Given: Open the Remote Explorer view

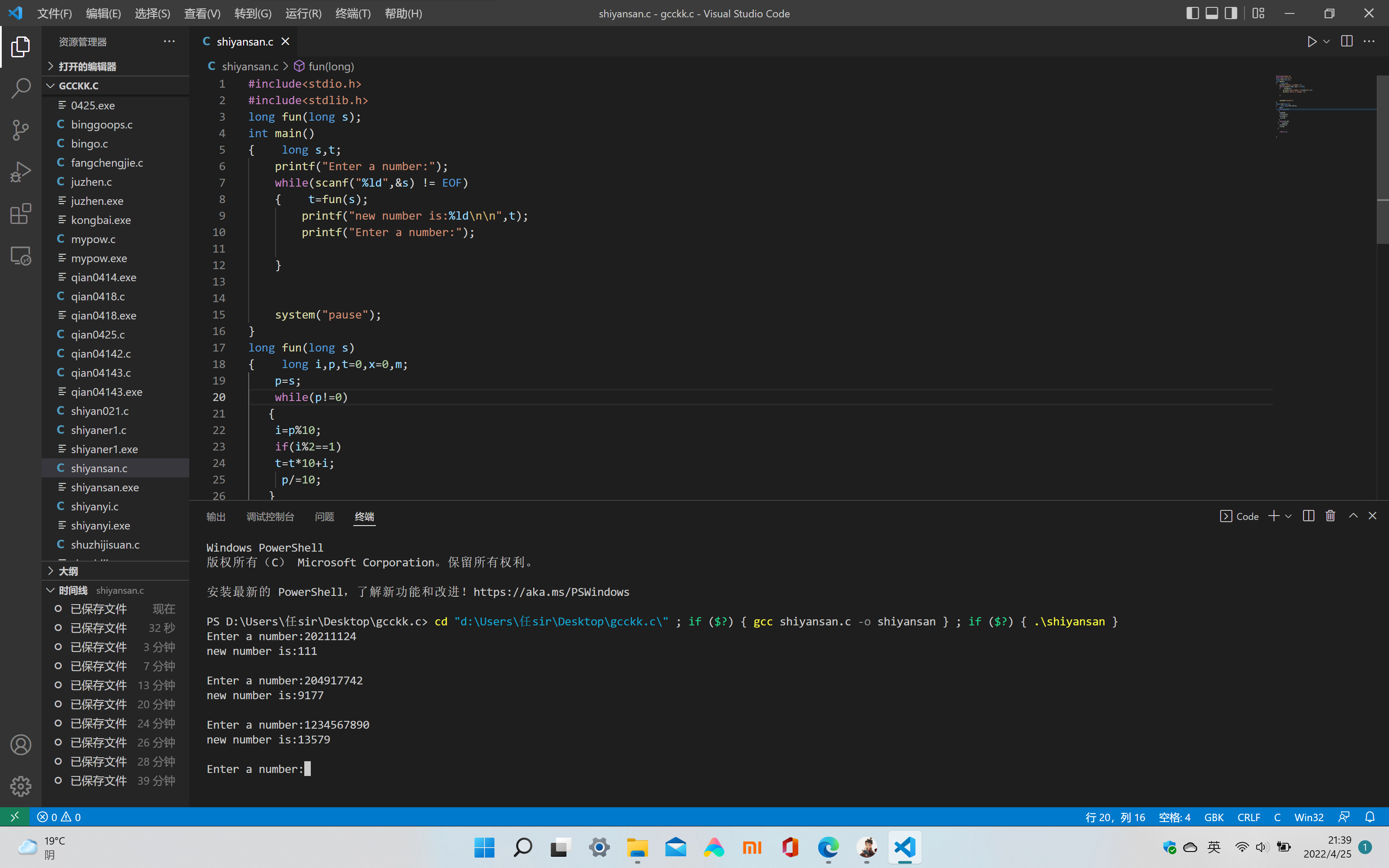Looking at the screenshot, I should point(21,256).
